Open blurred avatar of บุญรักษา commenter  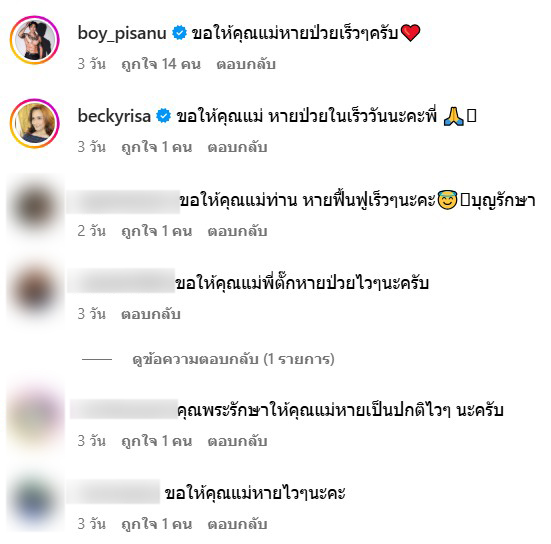(x=34, y=206)
